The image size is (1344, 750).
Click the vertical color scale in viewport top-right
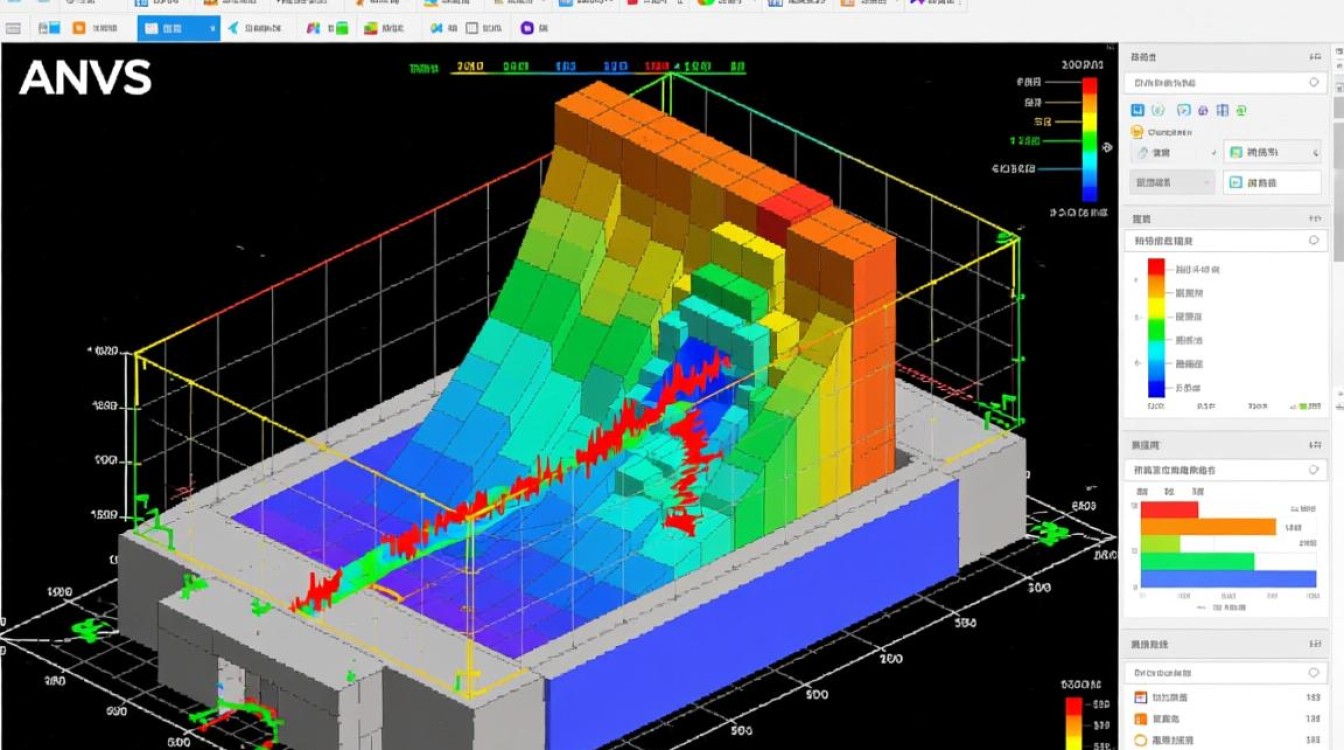pos(1089,139)
